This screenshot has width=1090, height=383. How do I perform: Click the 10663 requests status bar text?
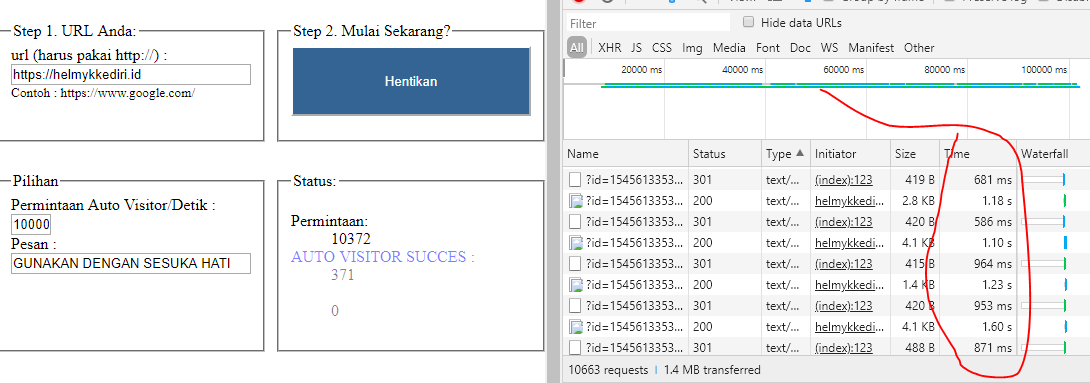click(x=608, y=370)
